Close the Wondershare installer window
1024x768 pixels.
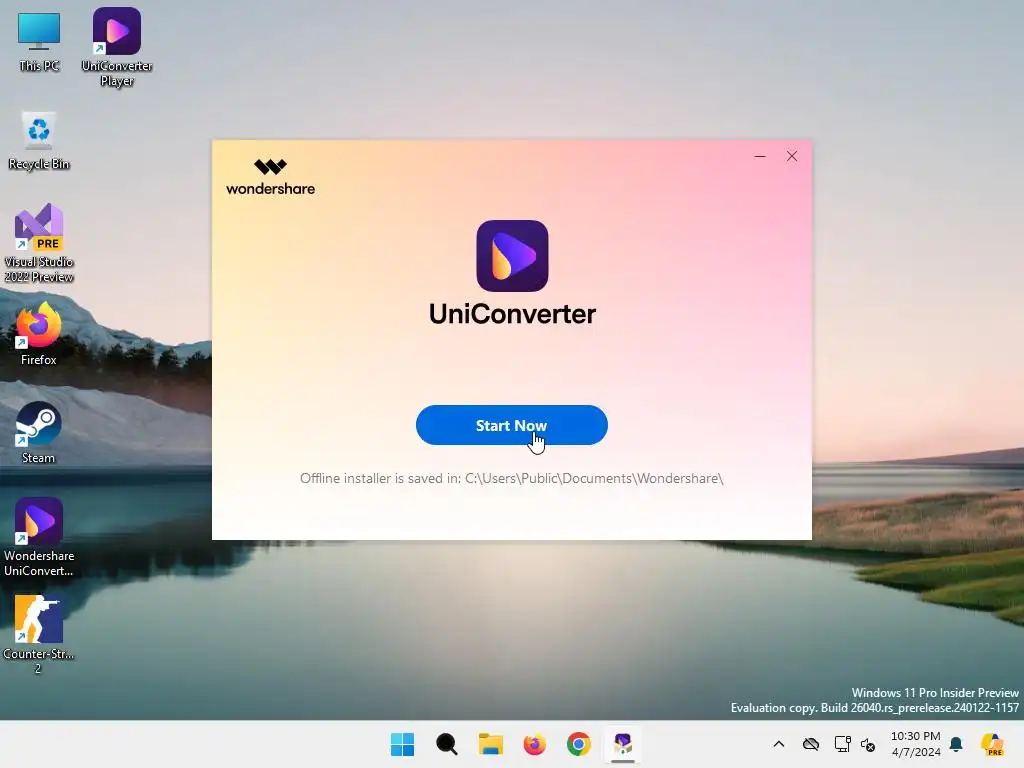click(792, 156)
